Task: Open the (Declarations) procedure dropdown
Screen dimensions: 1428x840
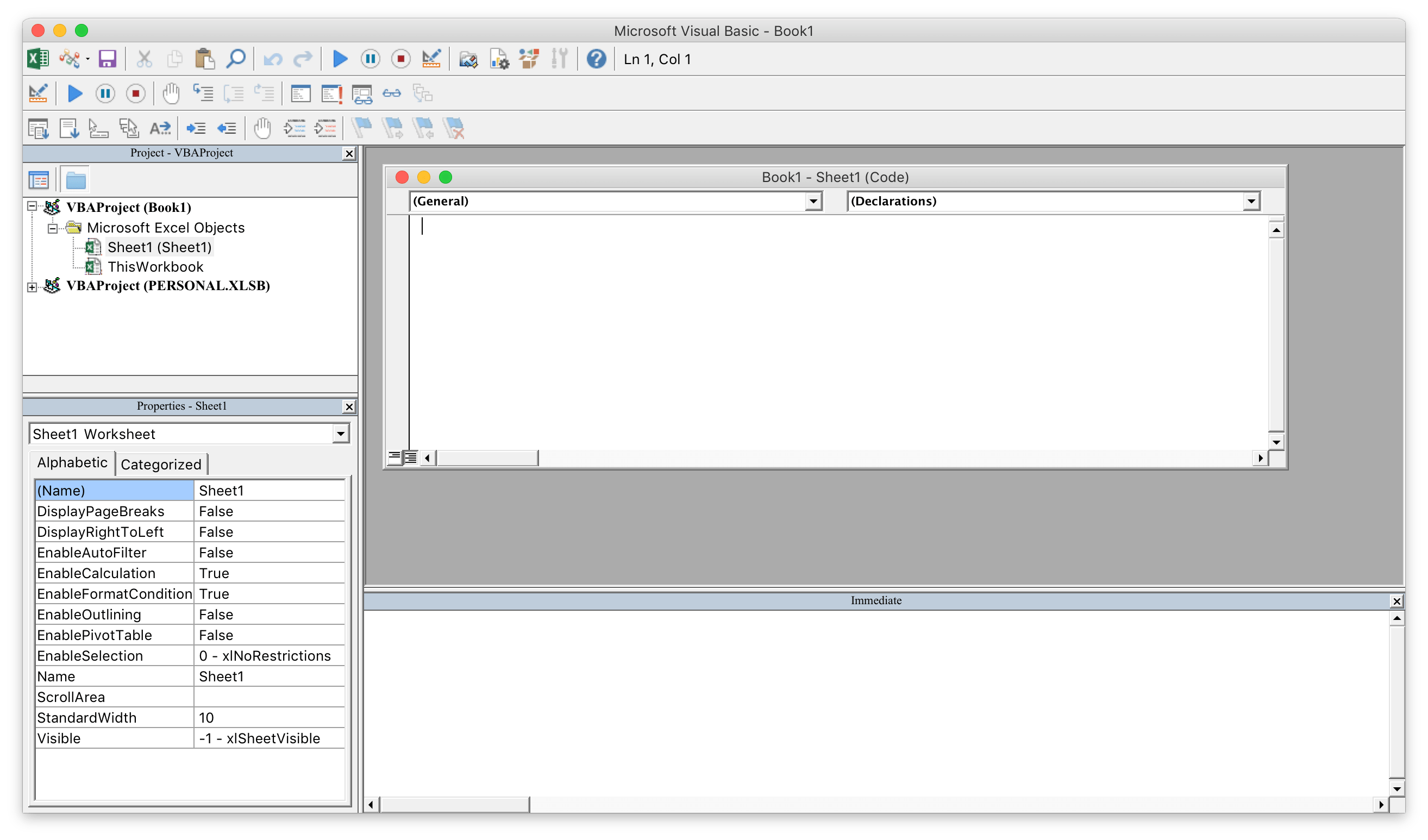Action: (1251, 201)
